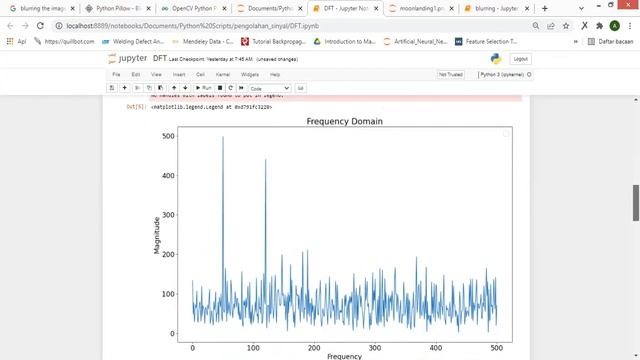The height and width of the screenshot is (360, 640).
Task: Open the Cell menu in Jupyter
Action: 200,75
